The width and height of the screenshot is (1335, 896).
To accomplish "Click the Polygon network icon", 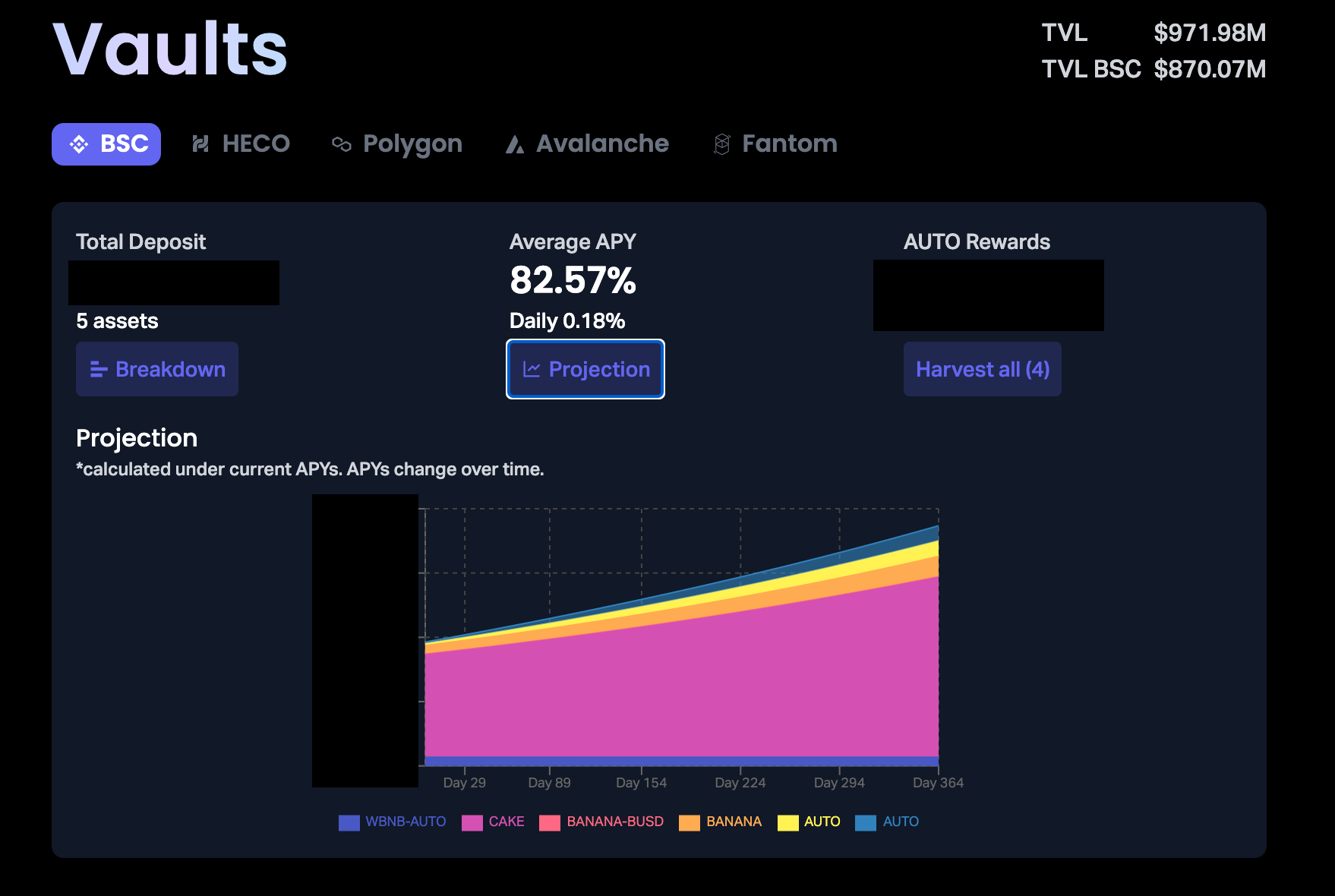I will 342,144.
